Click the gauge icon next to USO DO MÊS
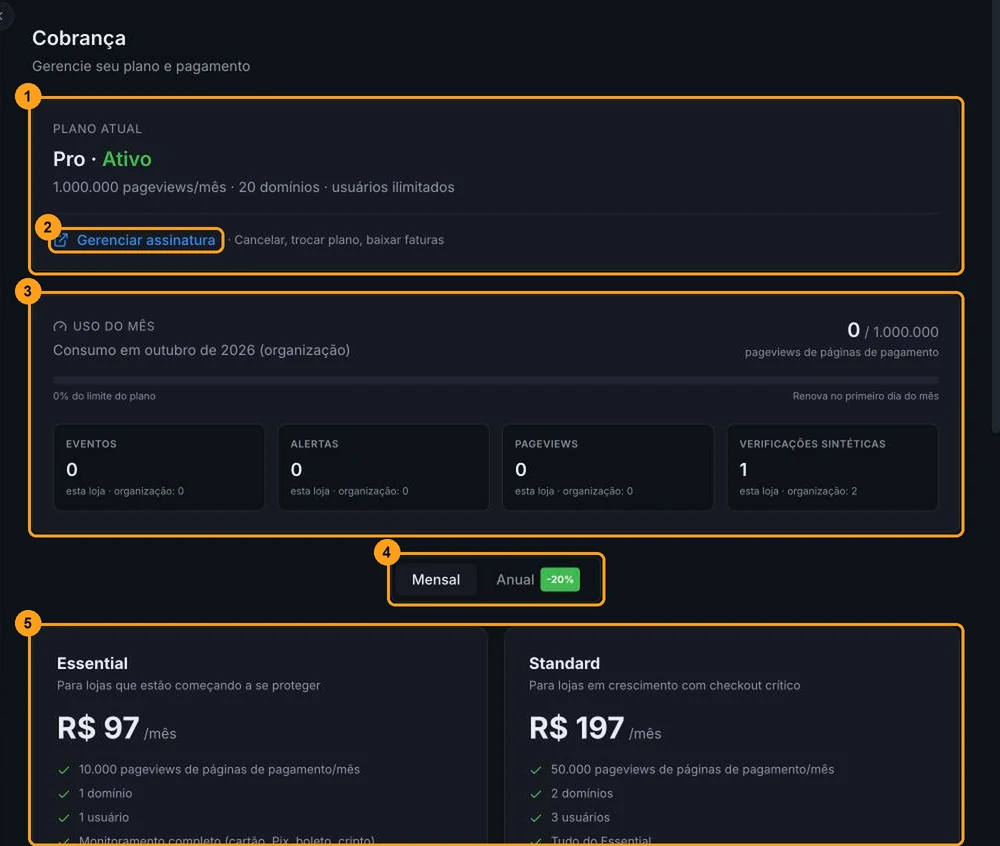Viewport: 1000px width, 846px height. click(x=60, y=326)
